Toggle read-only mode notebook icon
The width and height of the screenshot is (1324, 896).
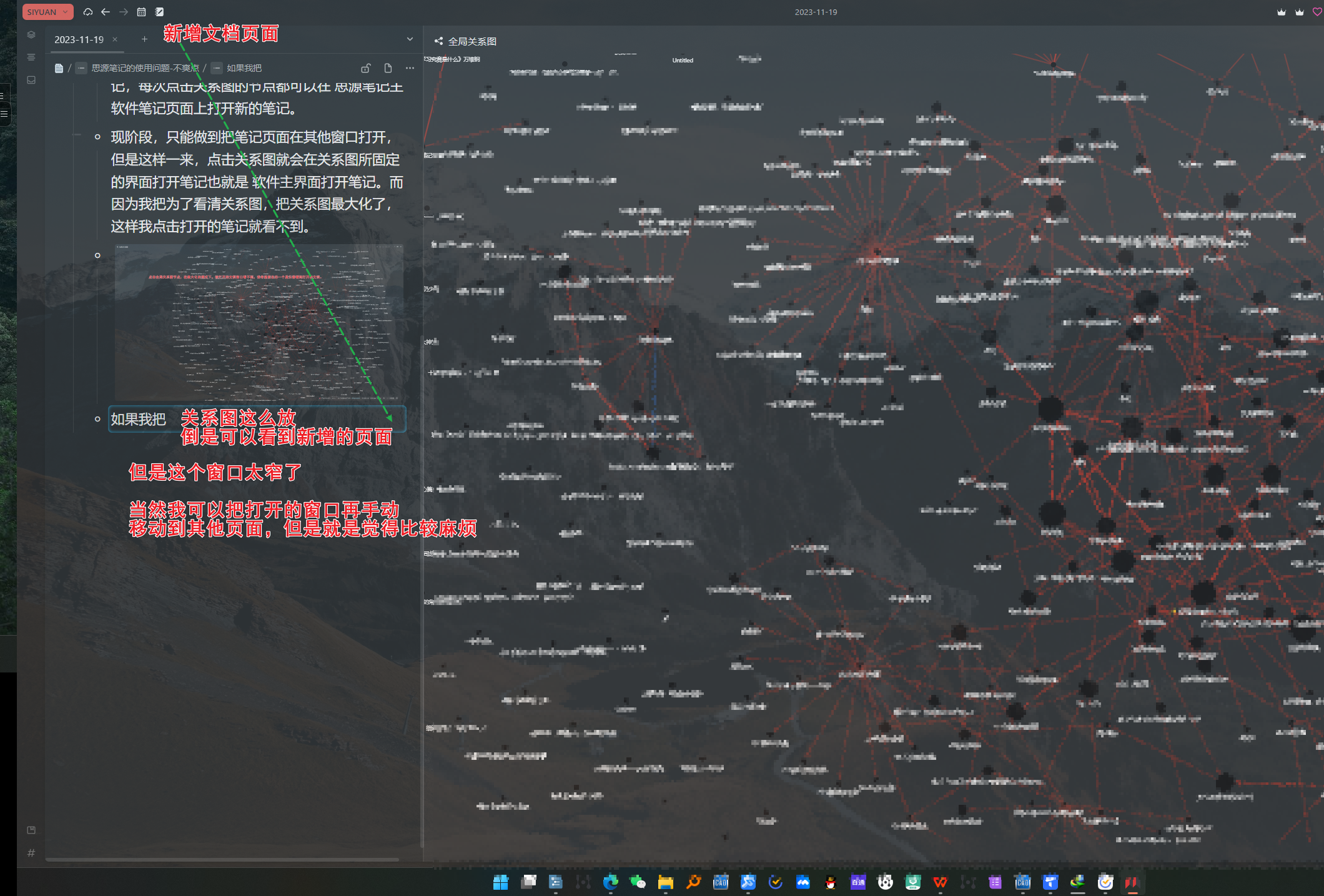(160, 12)
